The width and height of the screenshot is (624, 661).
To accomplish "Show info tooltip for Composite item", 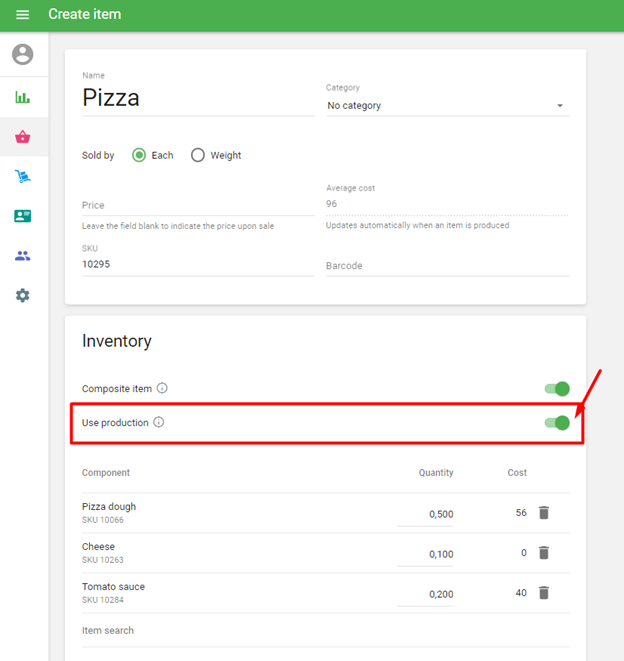I will pyautogui.click(x=162, y=388).
